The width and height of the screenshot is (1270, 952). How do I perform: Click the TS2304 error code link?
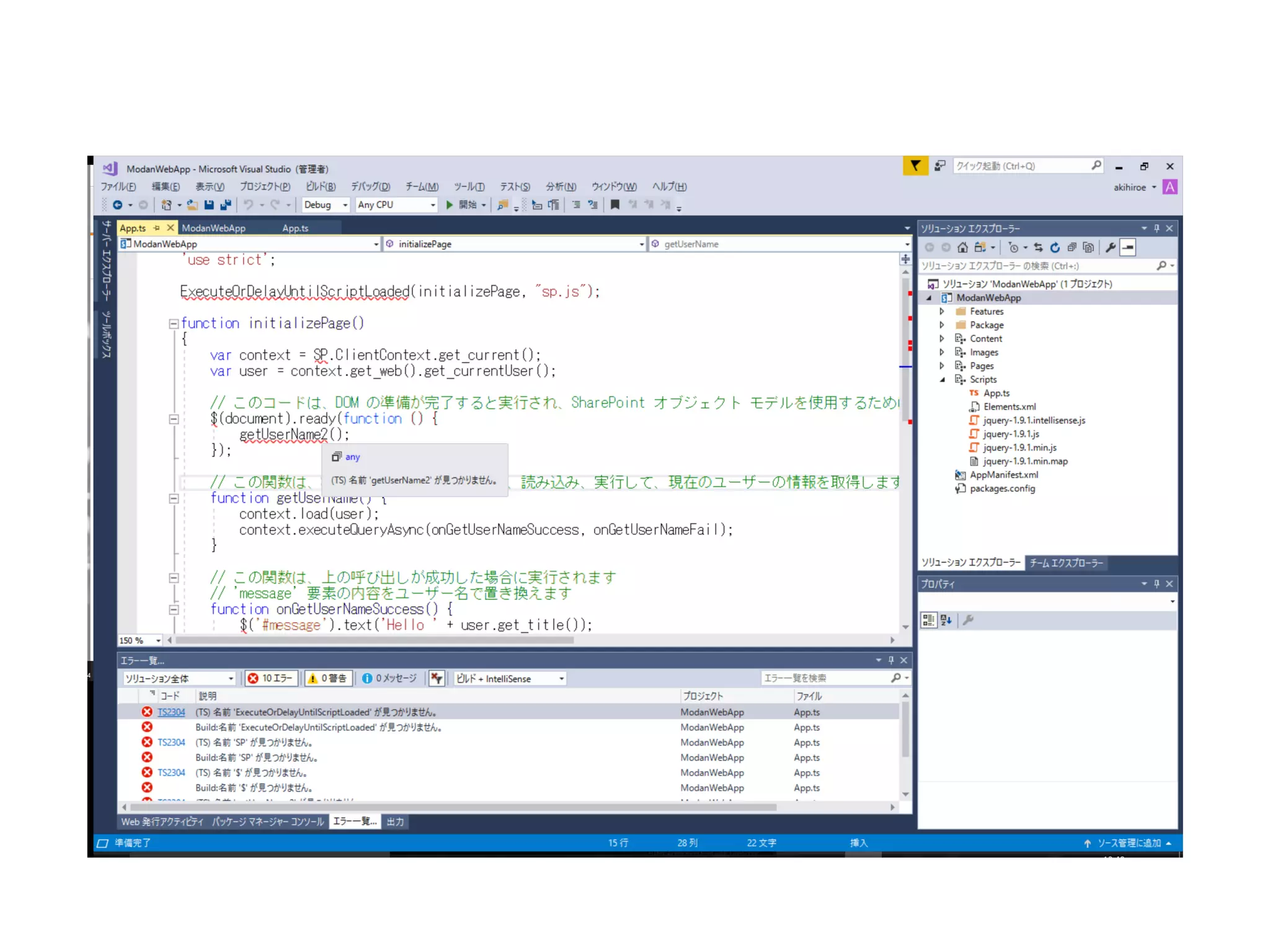point(171,712)
